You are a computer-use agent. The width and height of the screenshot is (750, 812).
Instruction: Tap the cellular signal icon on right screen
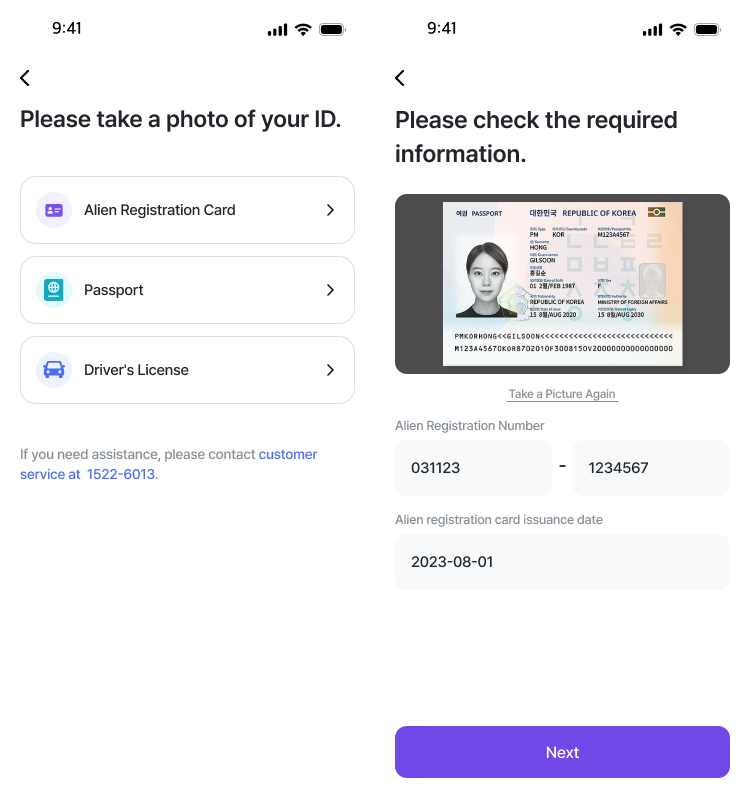pos(652,30)
